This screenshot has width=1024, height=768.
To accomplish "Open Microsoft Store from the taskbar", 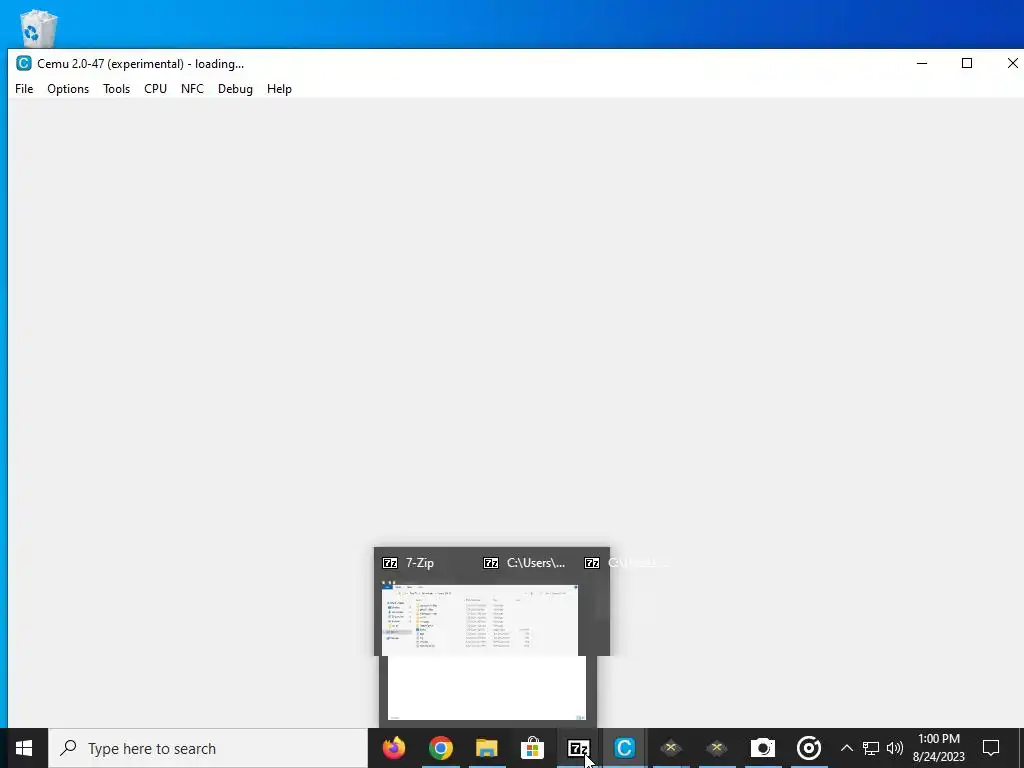I will coord(532,748).
